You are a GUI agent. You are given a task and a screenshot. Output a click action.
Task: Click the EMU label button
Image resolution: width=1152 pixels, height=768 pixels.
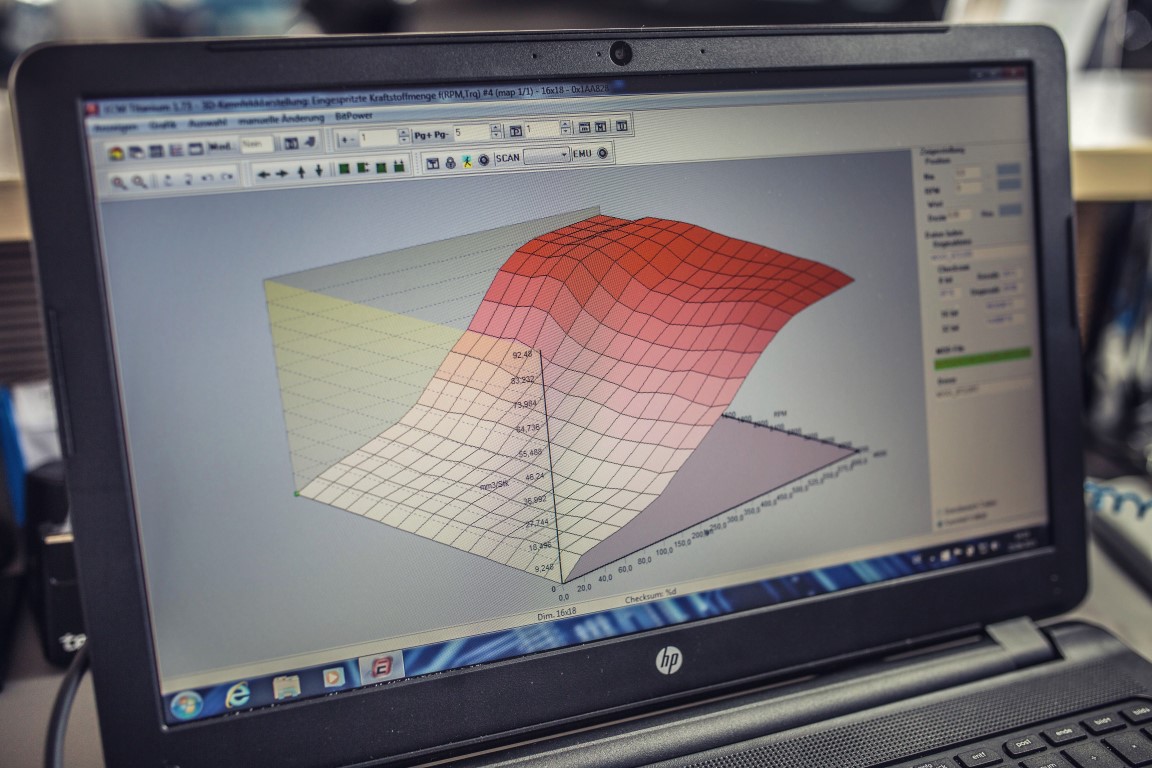(x=582, y=154)
